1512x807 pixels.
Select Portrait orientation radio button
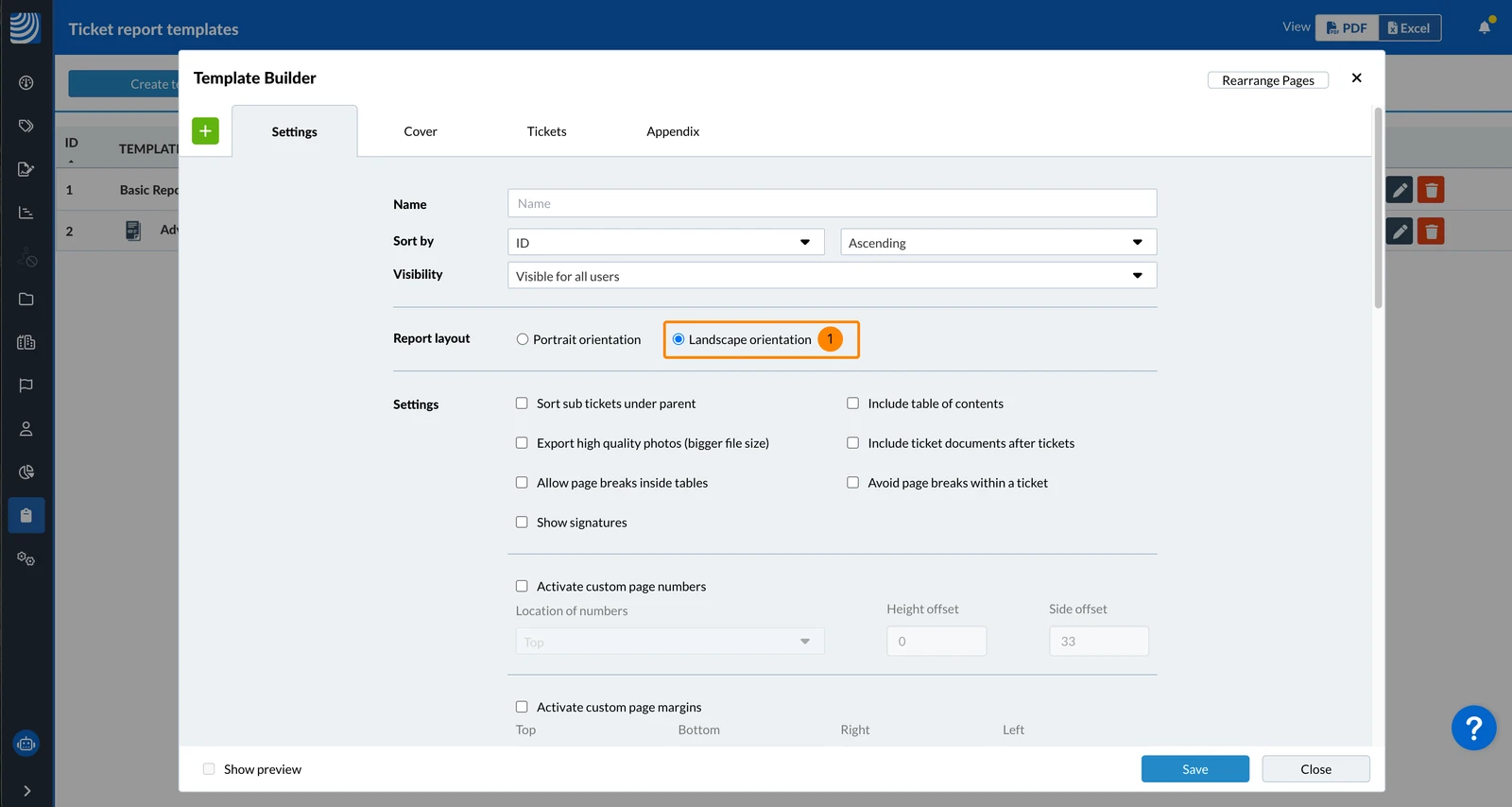(x=523, y=339)
